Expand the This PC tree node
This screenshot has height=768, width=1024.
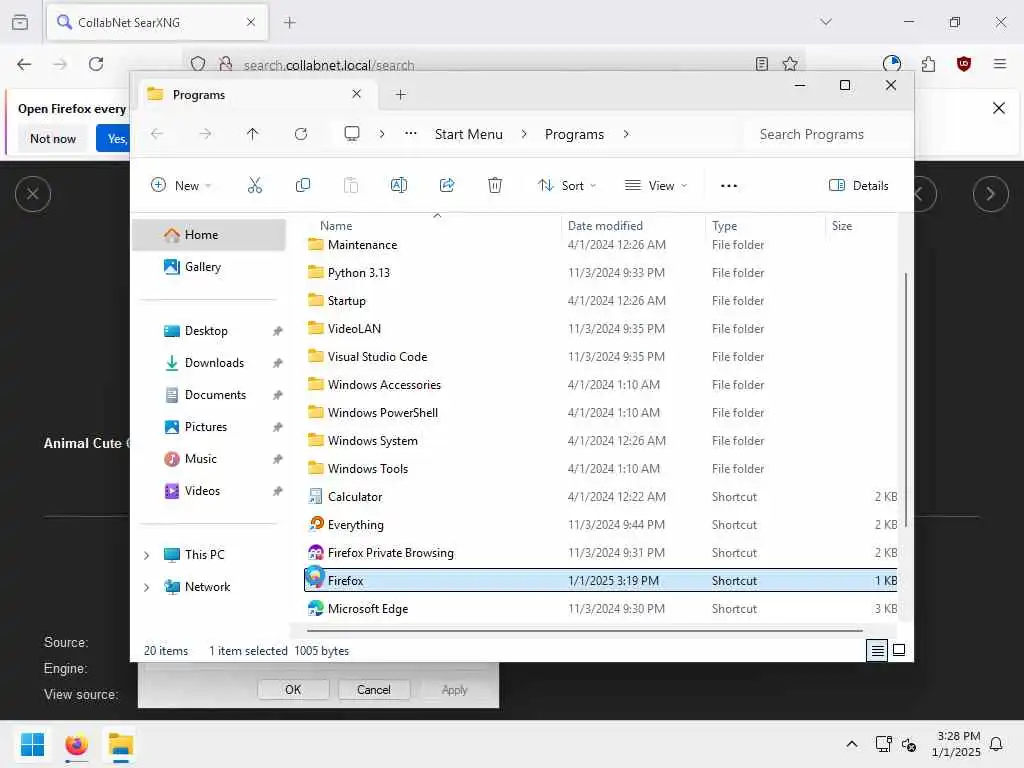click(147, 555)
